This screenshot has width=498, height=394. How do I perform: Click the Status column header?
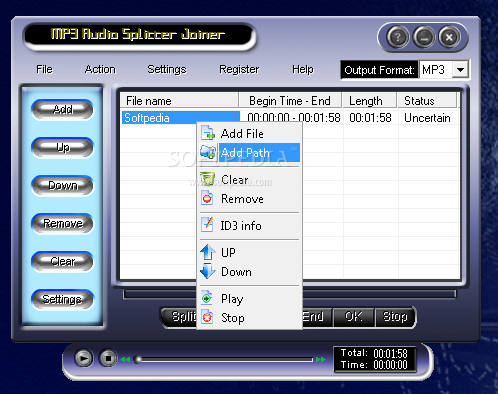pyautogui.click(x=427, y=101)
